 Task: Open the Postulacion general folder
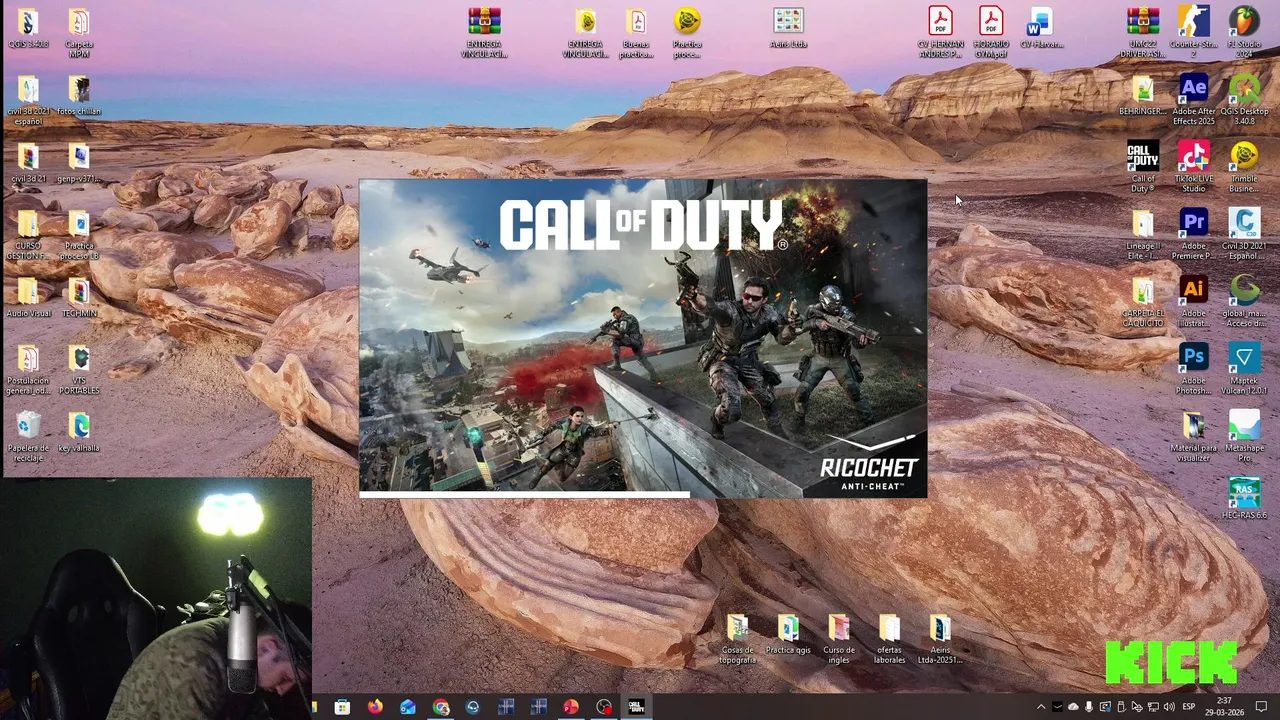pos(28,370)
